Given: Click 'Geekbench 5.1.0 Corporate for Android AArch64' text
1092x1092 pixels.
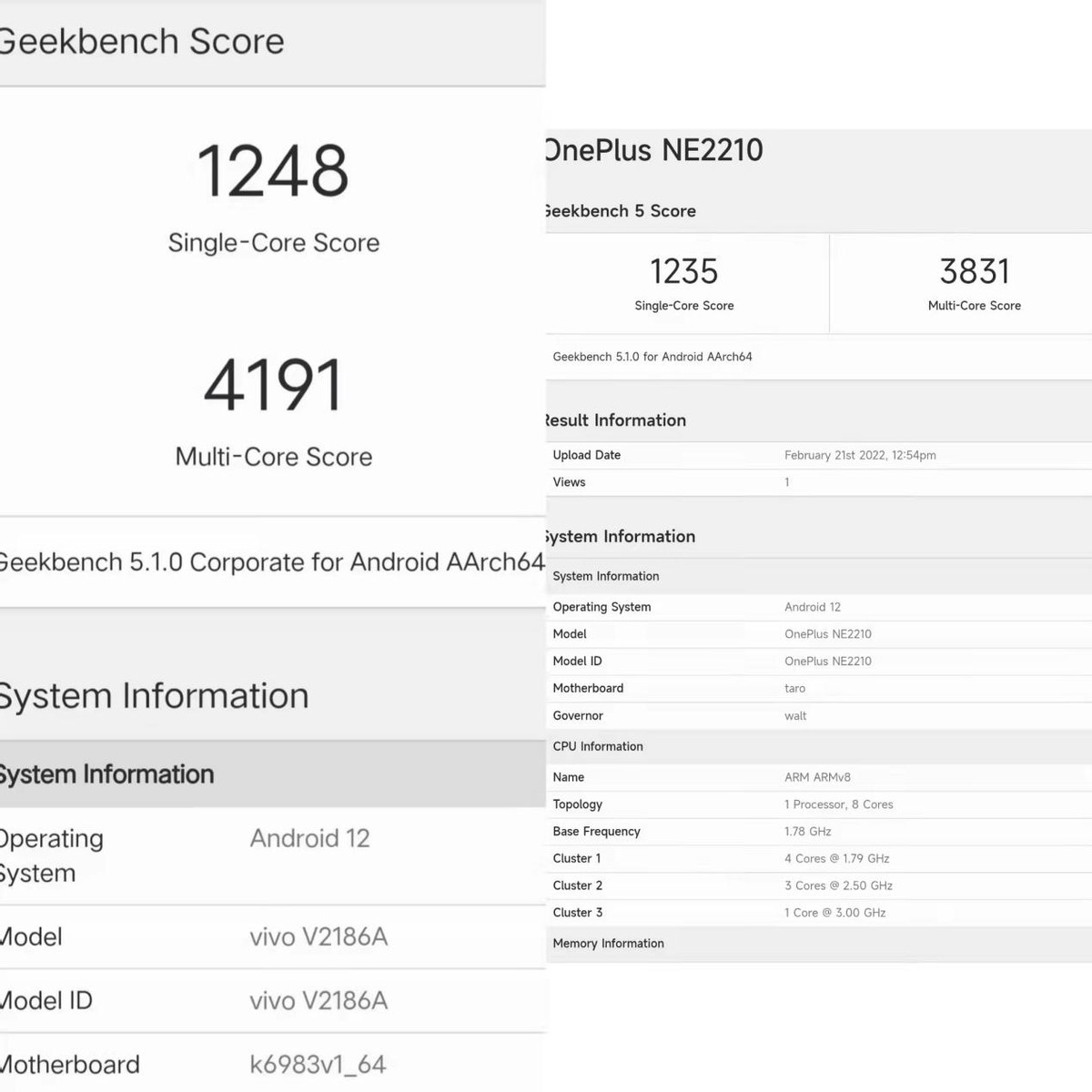Looking at the screenshot, I should tap(271, 562).
